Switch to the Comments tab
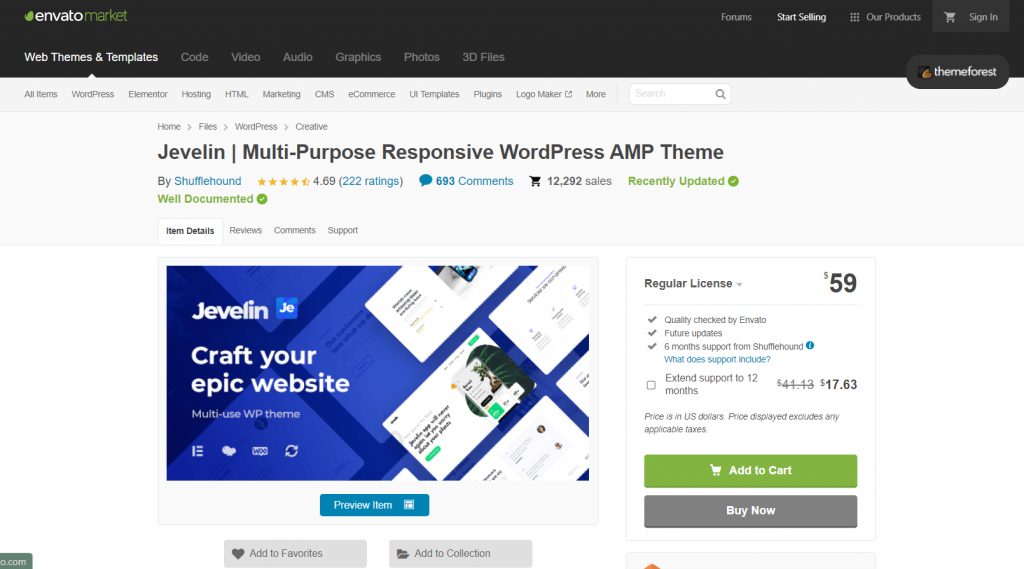The height and width of the screenshot is (569, 1024). point(295,230)
